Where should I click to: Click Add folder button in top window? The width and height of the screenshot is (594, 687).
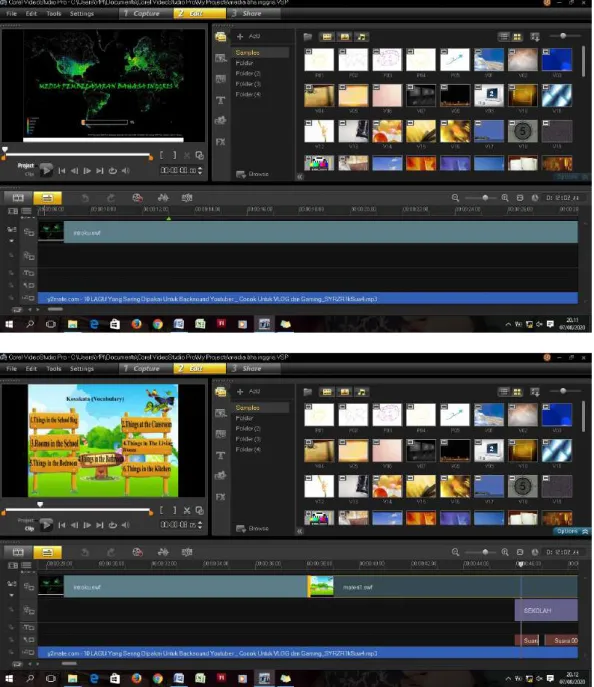tap(249, 36)
